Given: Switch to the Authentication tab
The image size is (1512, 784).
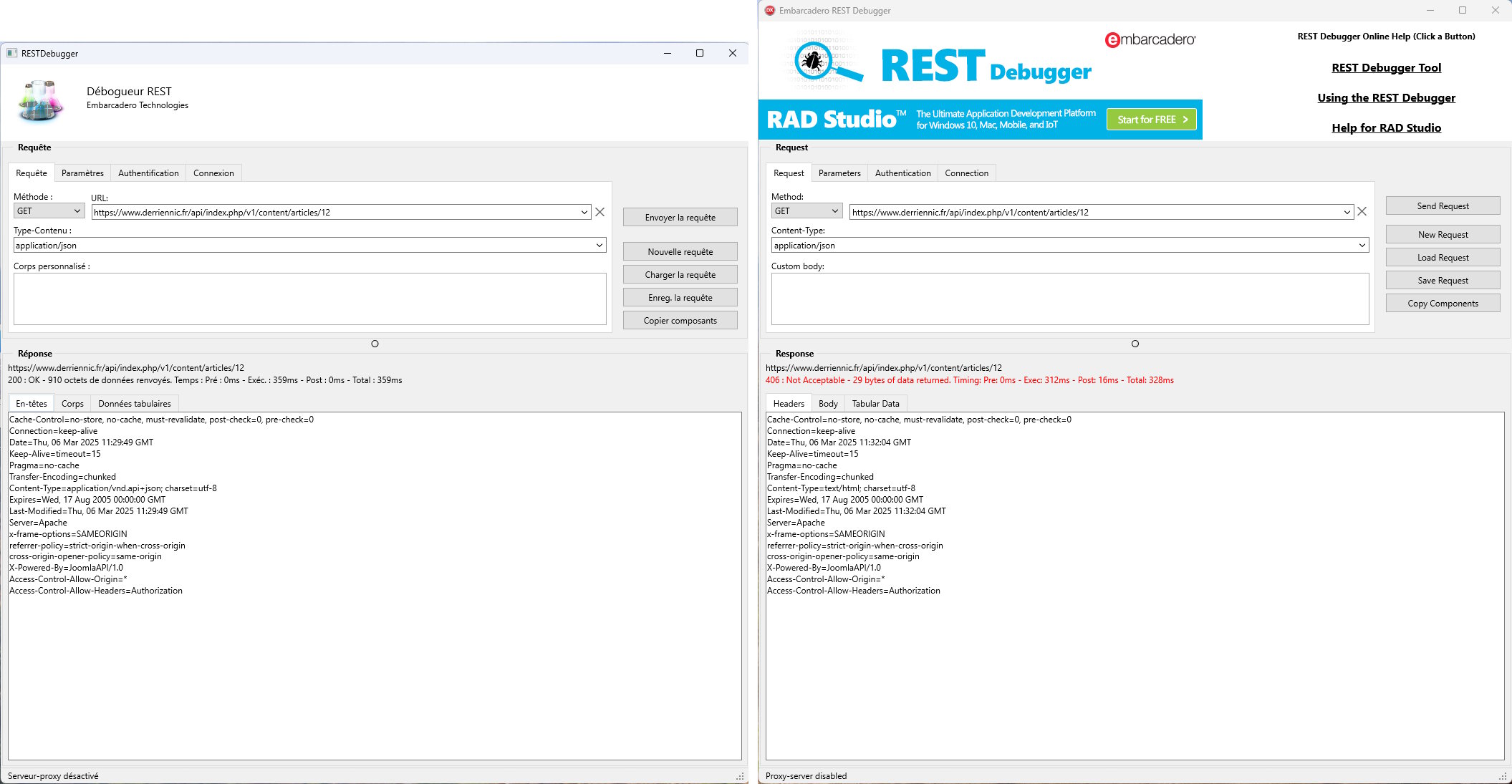Looking at the screenshot, I should [x=902, y=173].
